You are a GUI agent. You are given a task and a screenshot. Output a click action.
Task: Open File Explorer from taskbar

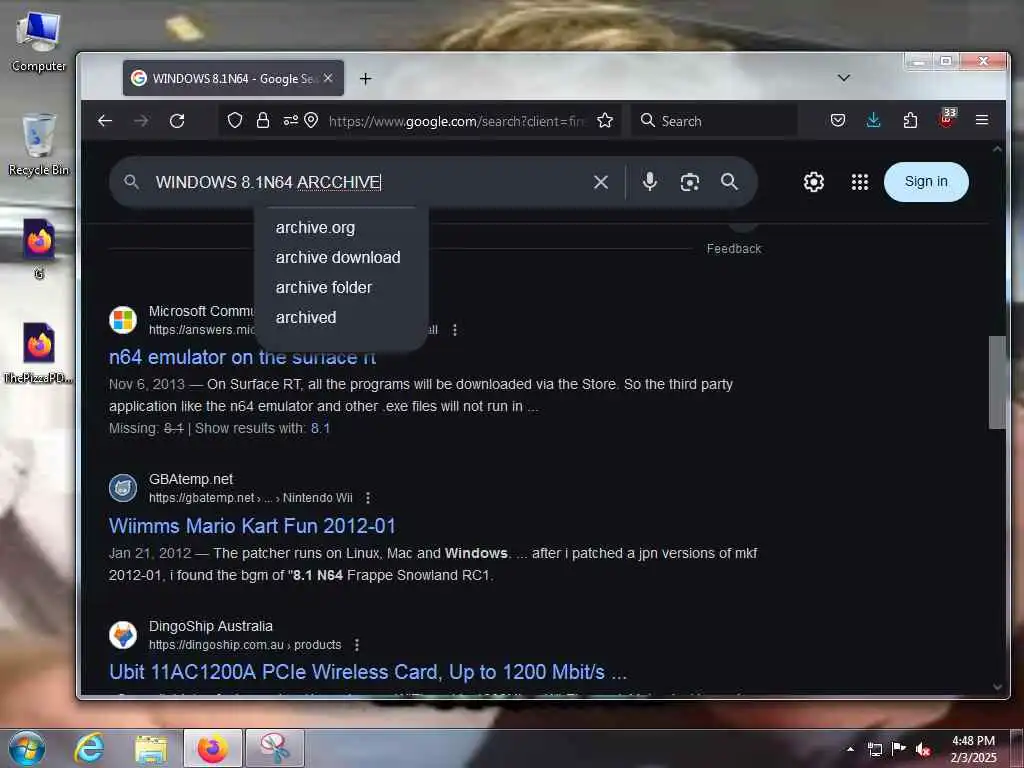click(151, 749)
